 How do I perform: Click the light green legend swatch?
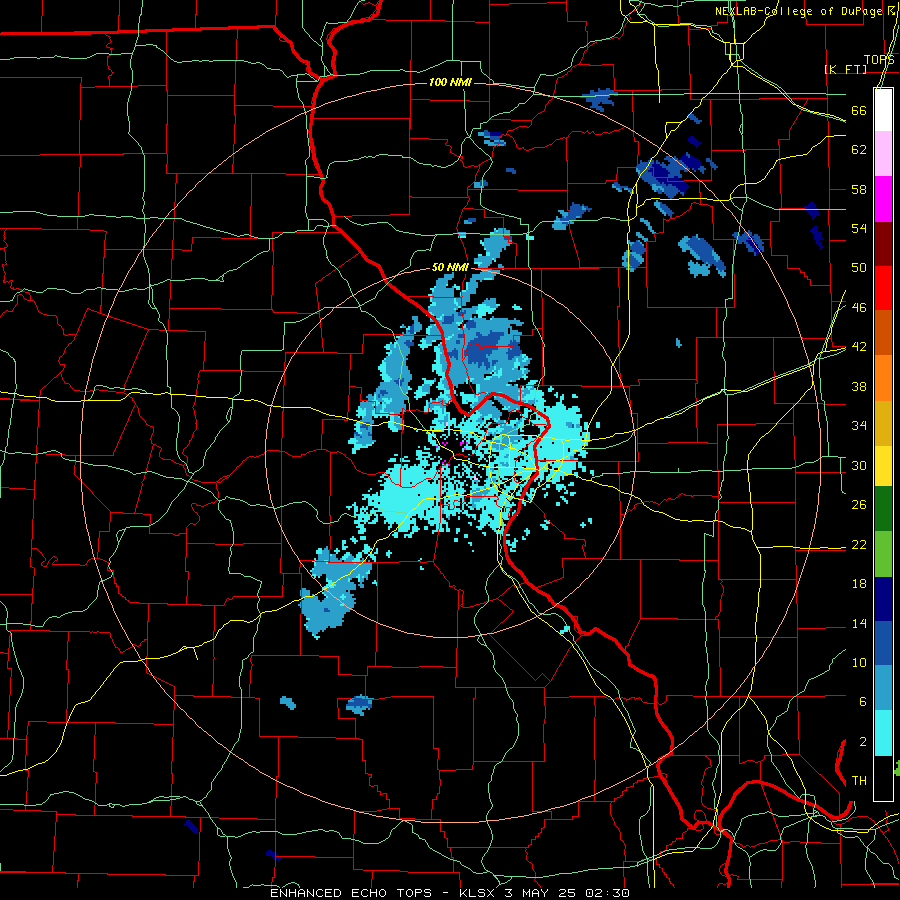(x=883, y=554)
